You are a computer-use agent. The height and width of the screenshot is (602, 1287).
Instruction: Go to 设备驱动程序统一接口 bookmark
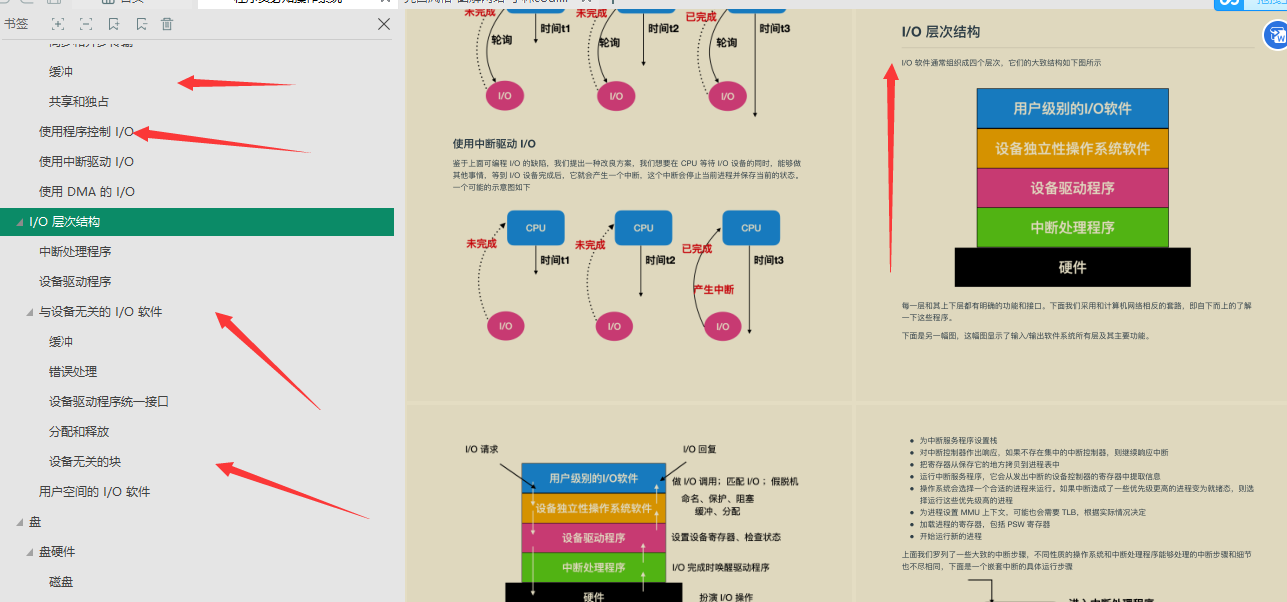tap(109, 402)
